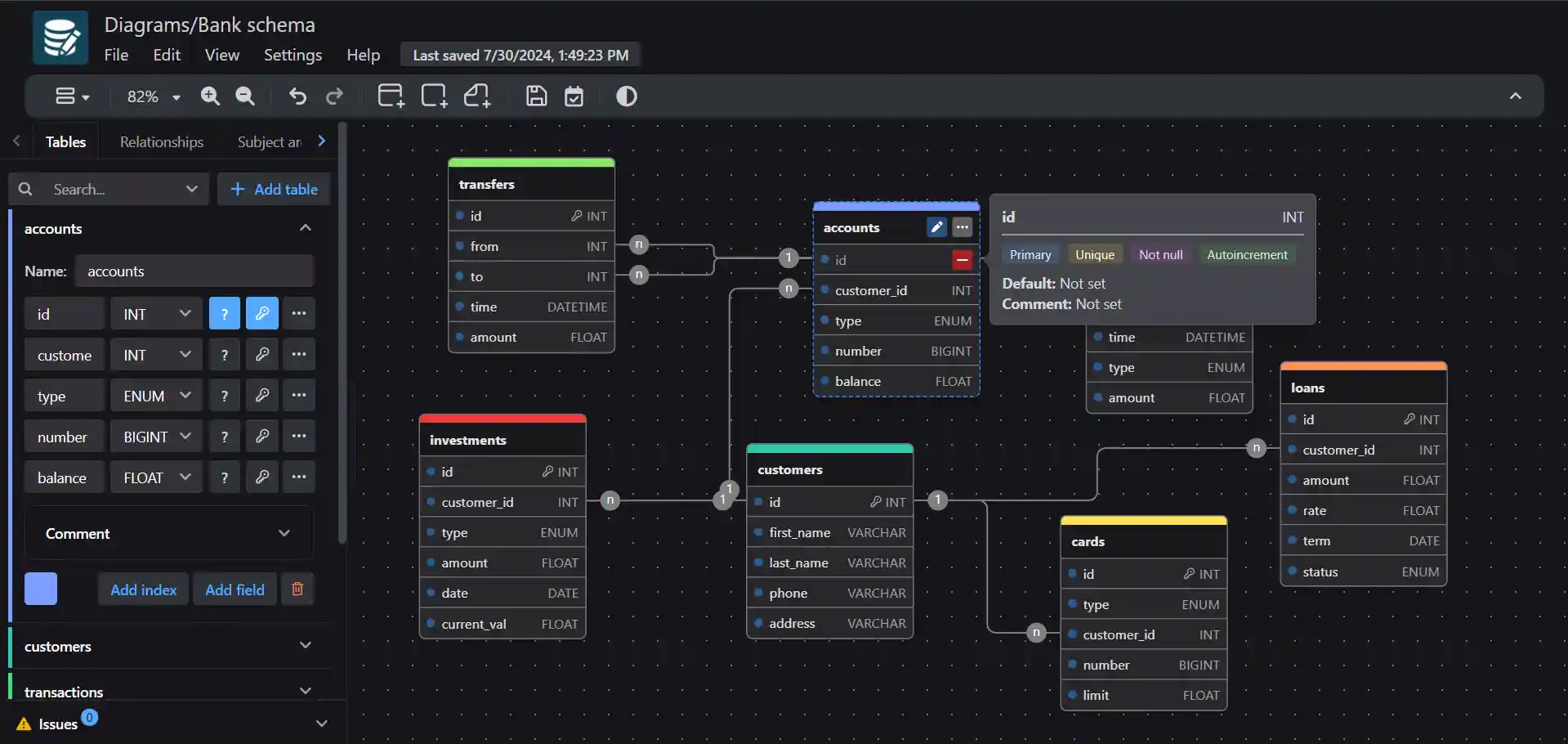Toggle nullable for the id field

[x=224, y=314]
